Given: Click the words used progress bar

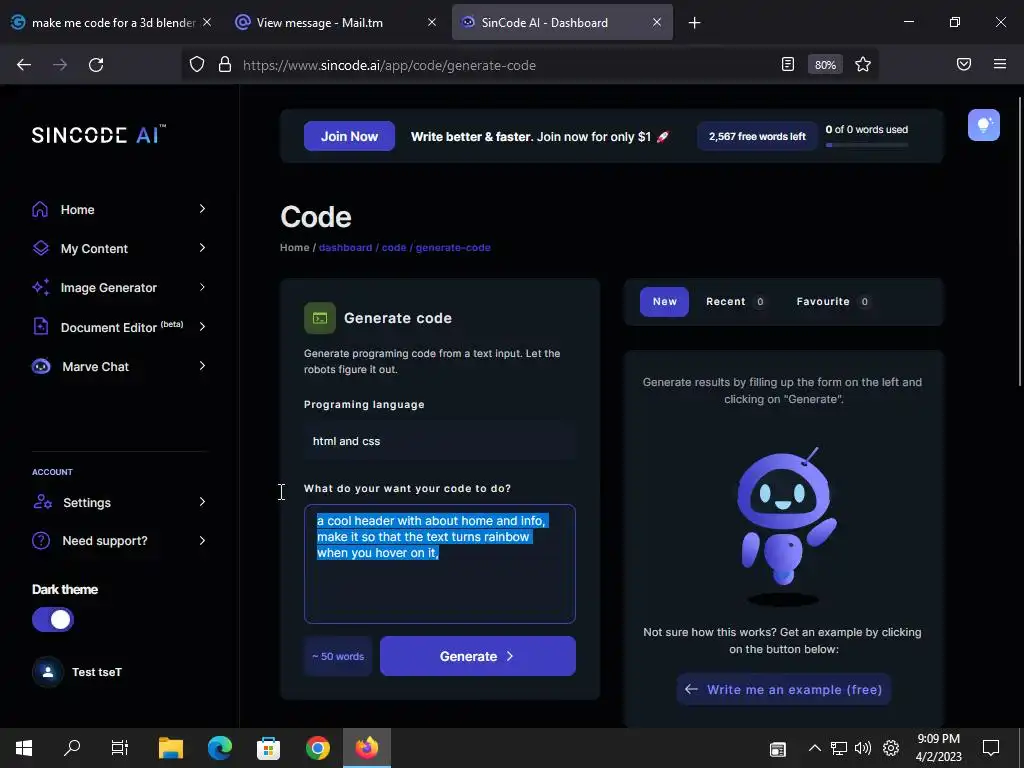Looking at the screenshot, I should click(867, 145).
